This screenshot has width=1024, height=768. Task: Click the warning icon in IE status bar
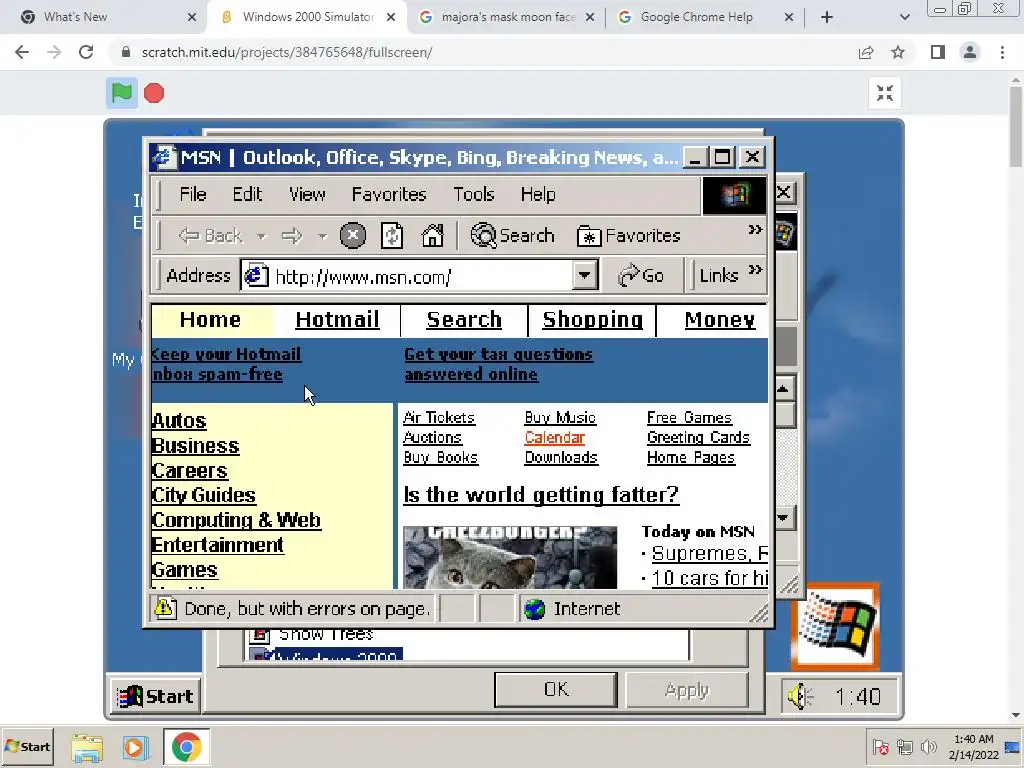[165, 608]
